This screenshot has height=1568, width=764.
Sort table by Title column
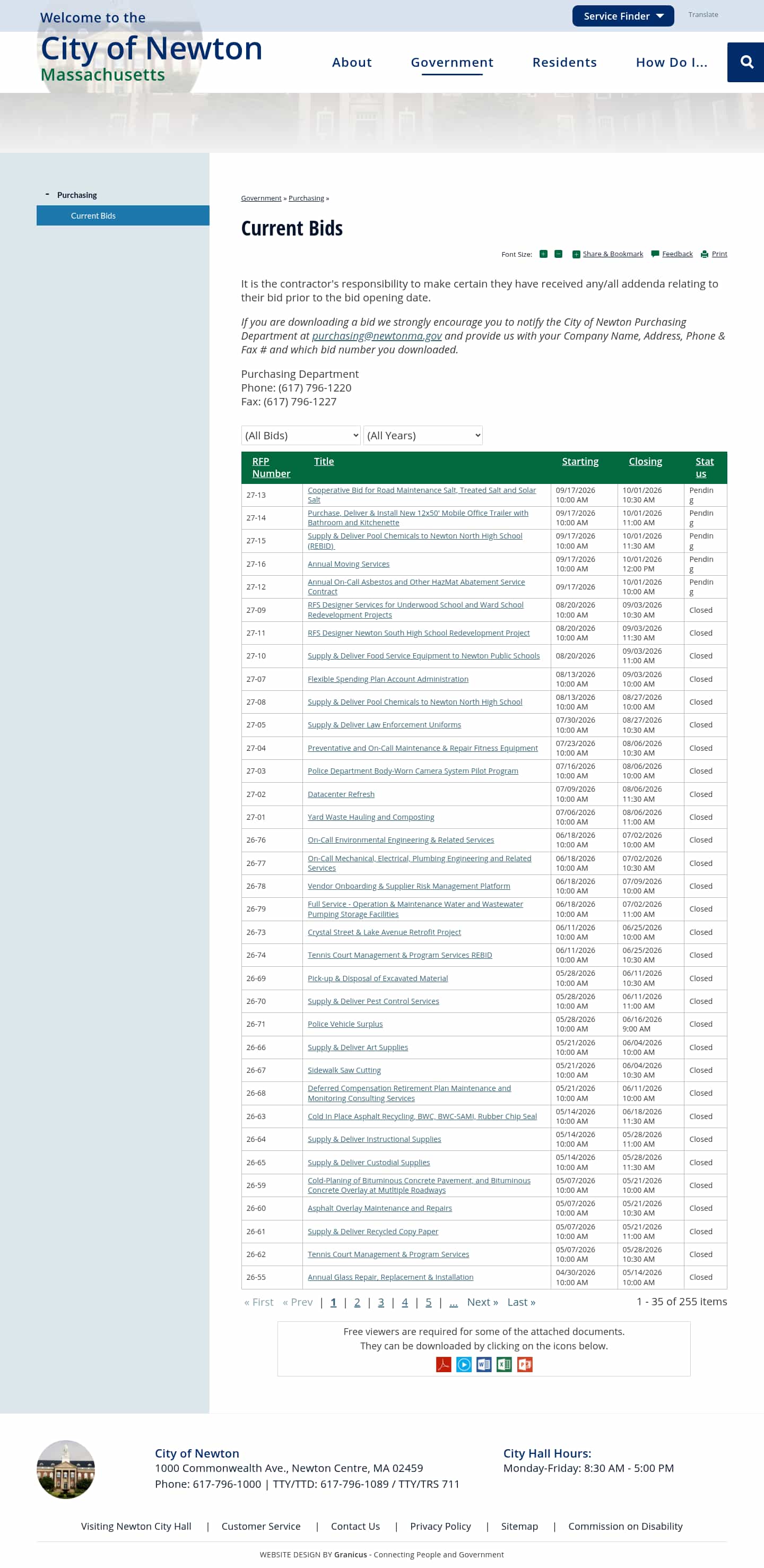(x=324, y=462)
